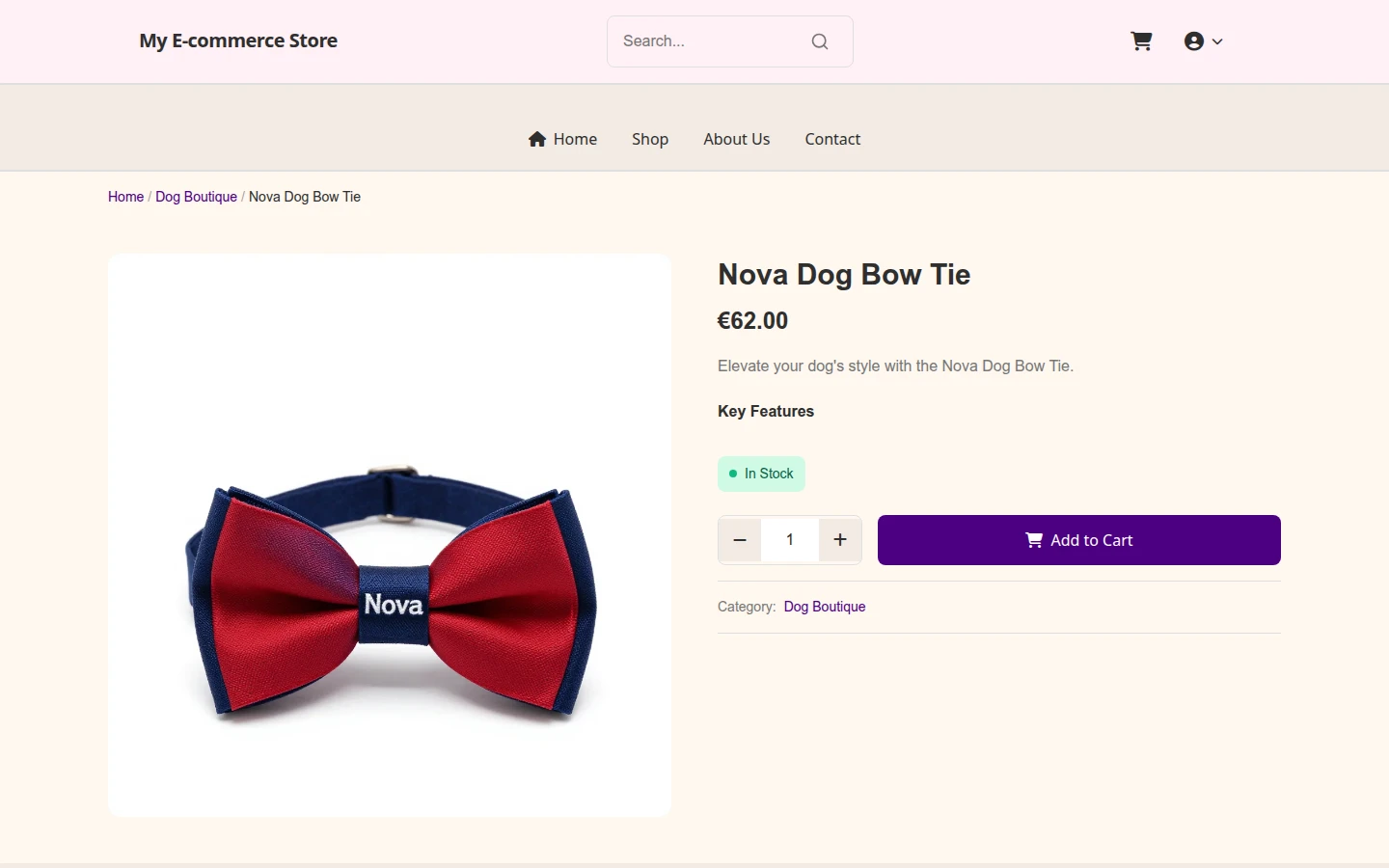Click the search magnifier icon

pos(820,41)
